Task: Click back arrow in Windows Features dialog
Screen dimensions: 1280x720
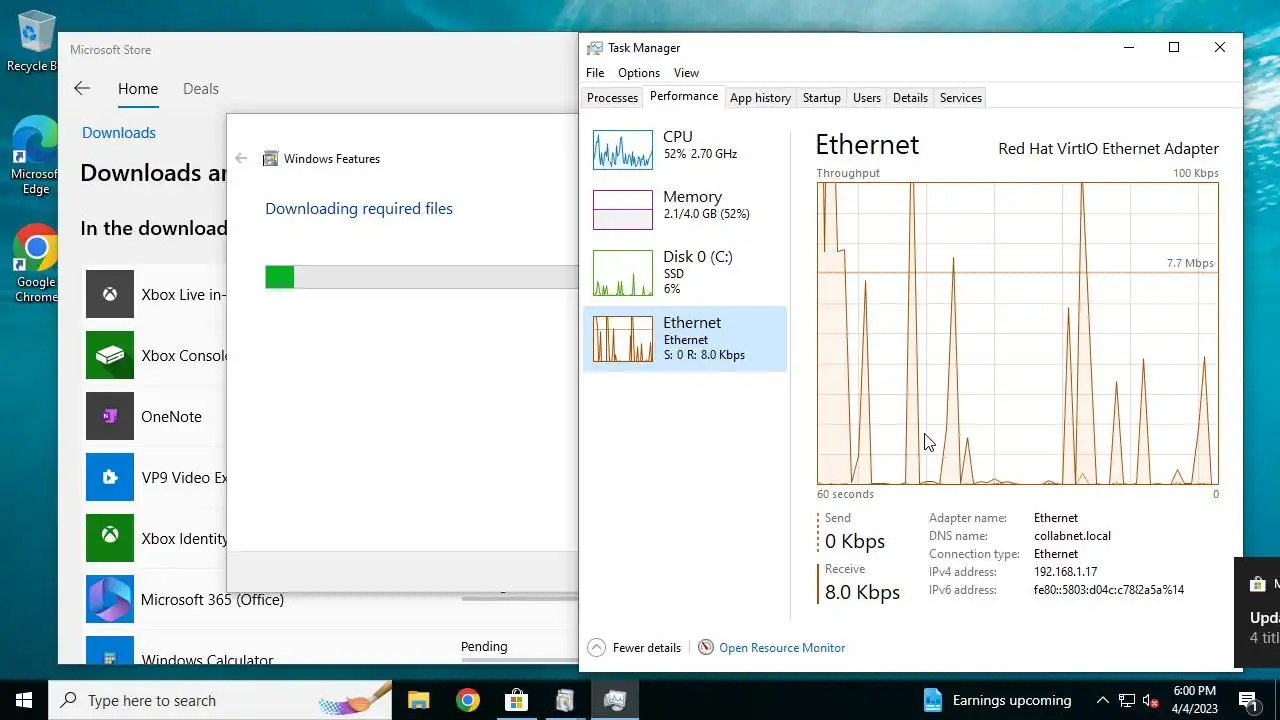Action: click(x=240, y=158)
